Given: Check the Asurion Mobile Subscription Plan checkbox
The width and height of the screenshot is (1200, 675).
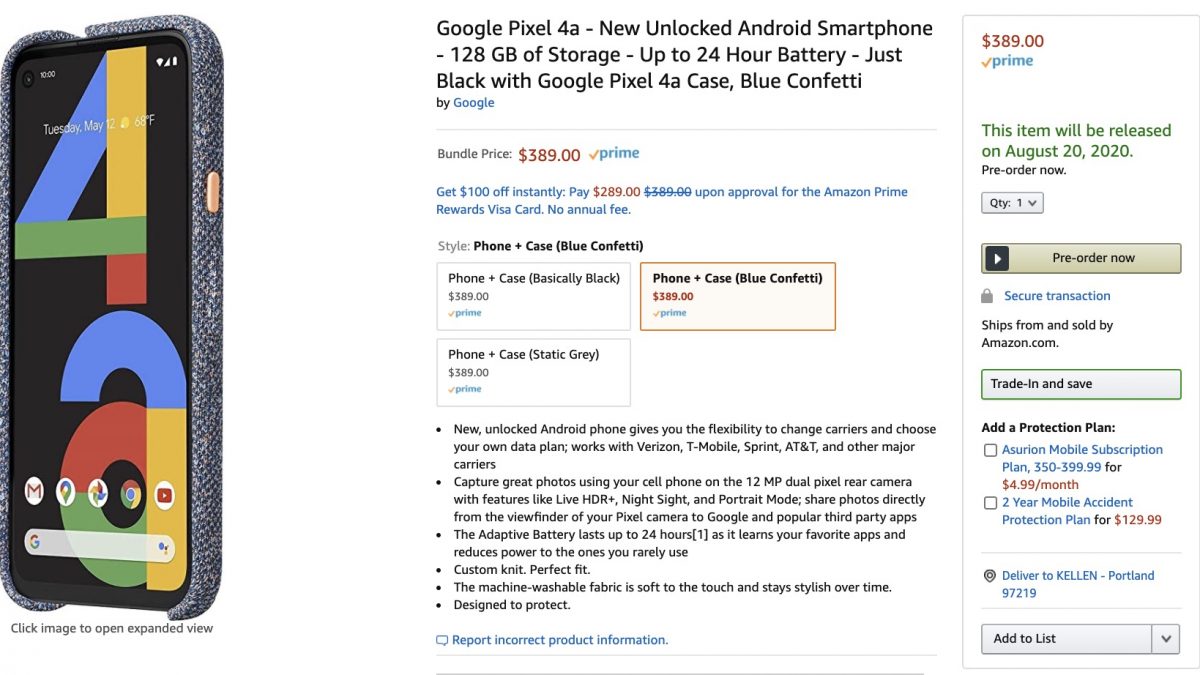Looking at the screenshot, I should tap(990, 451).
